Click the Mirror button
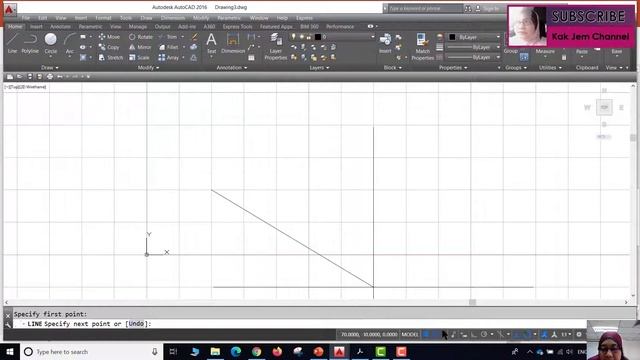Image resolution: width=640 pixels, height=360 pixels. tap(140, 47)
